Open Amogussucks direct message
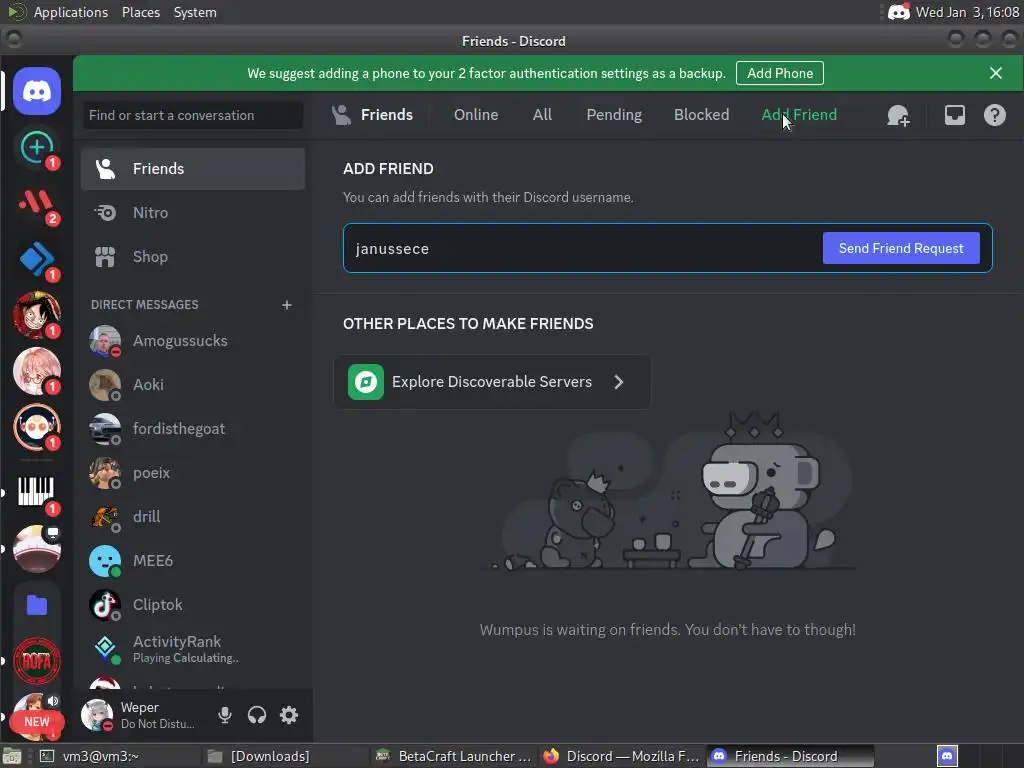Viewport: 1024px width, 768px height. click(x=193, y=341)
